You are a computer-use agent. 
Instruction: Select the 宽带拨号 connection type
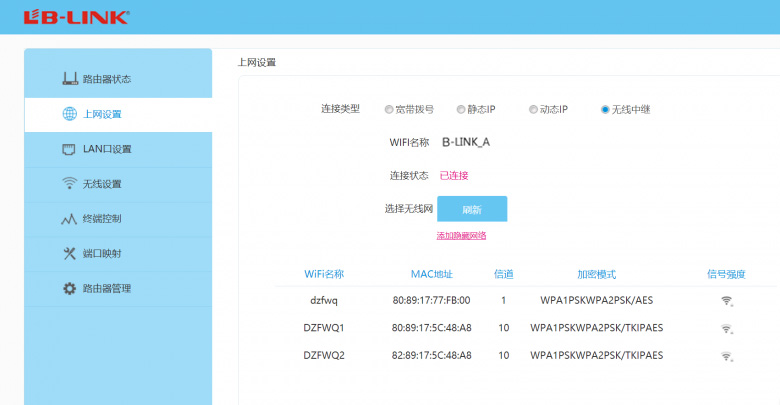389,109
